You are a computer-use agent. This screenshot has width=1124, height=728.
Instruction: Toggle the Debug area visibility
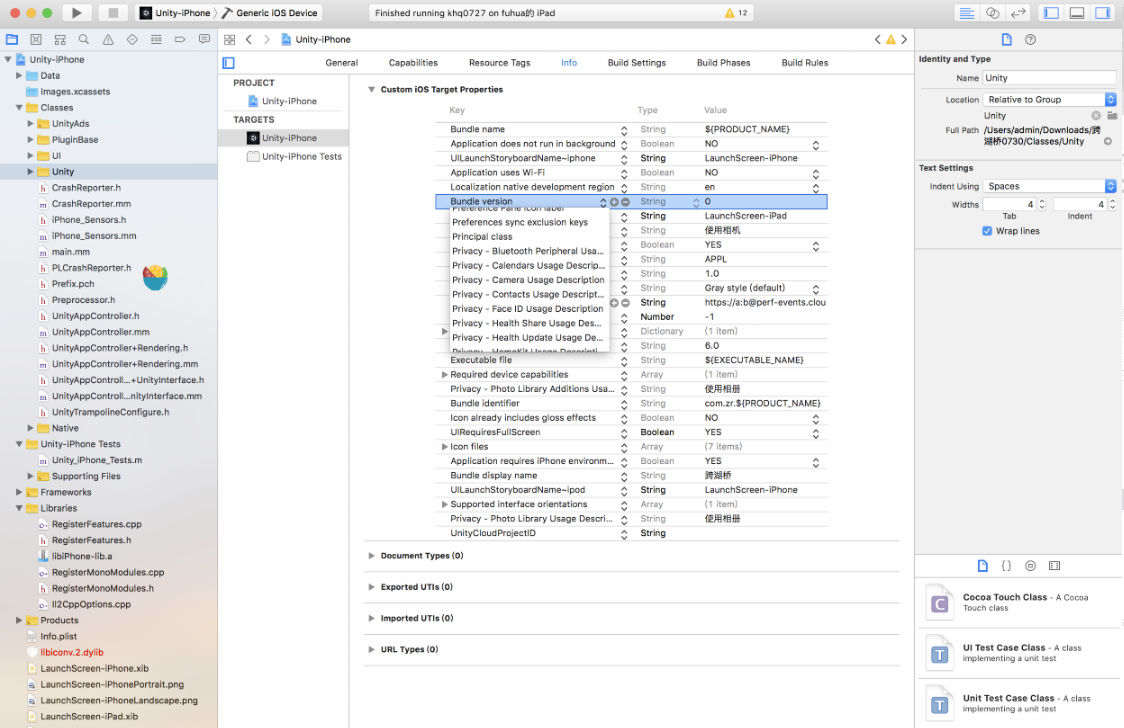click(1077, 13)
